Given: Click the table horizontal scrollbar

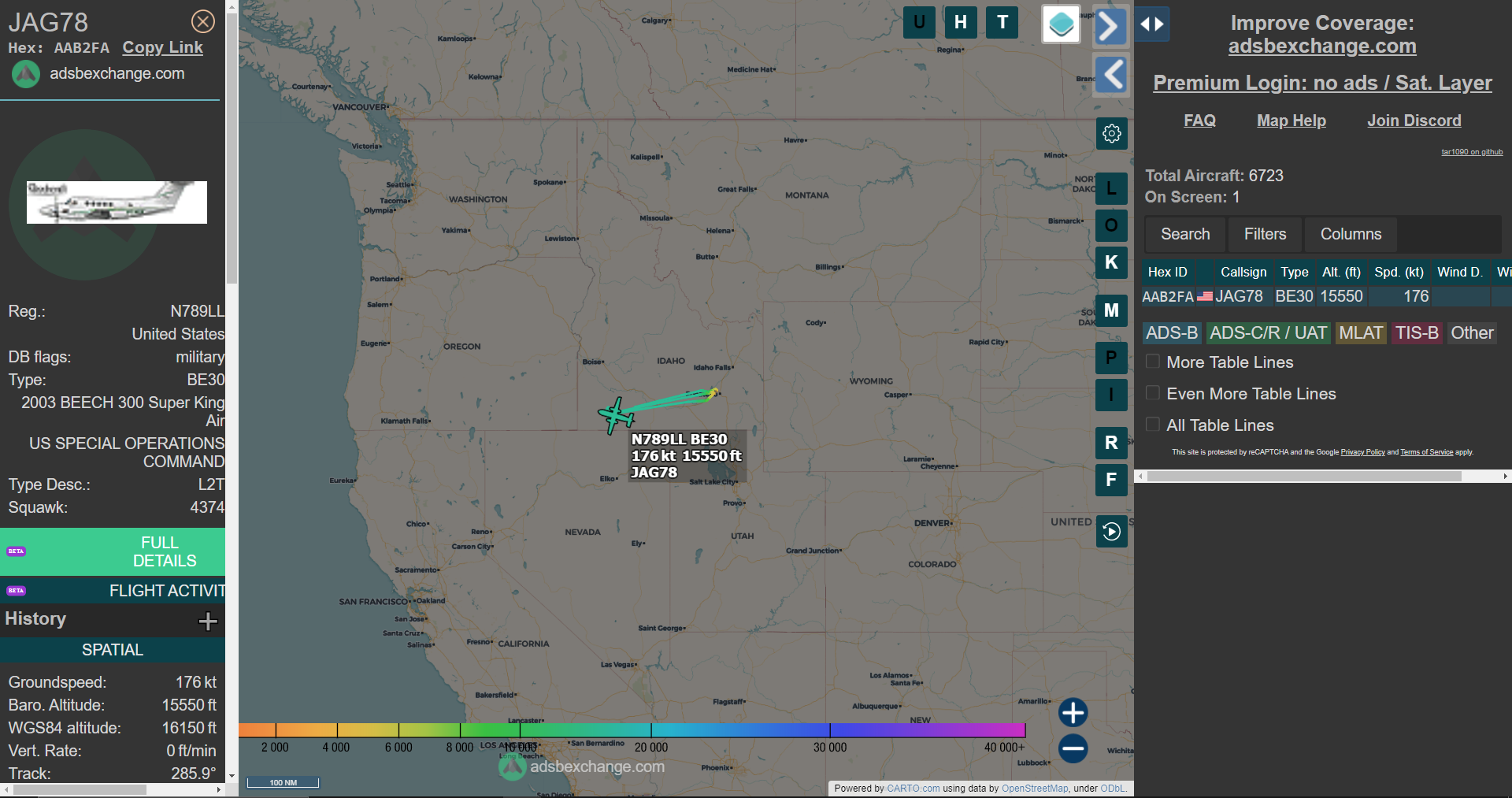Looking at the screenshot, I should 1304,477.
